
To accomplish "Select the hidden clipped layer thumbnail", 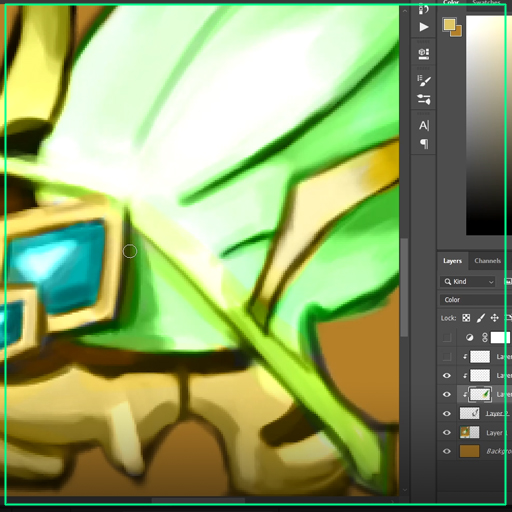I will [480, 357].
